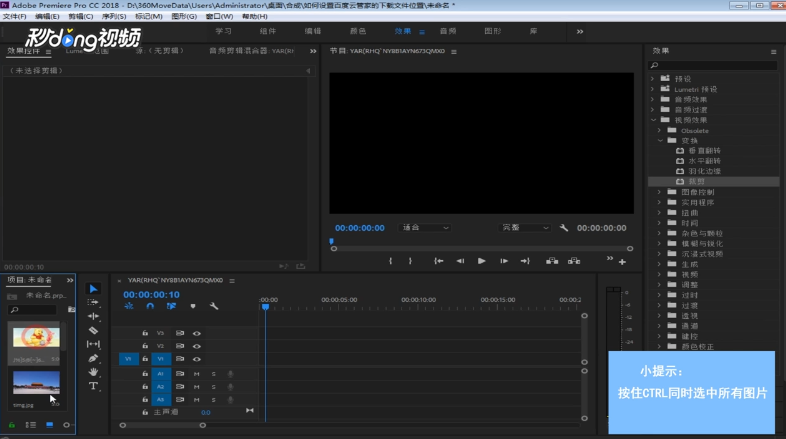Screen dimensions: 786x439
Task: Select the Slip tool
Action: [x=93, y=344]
